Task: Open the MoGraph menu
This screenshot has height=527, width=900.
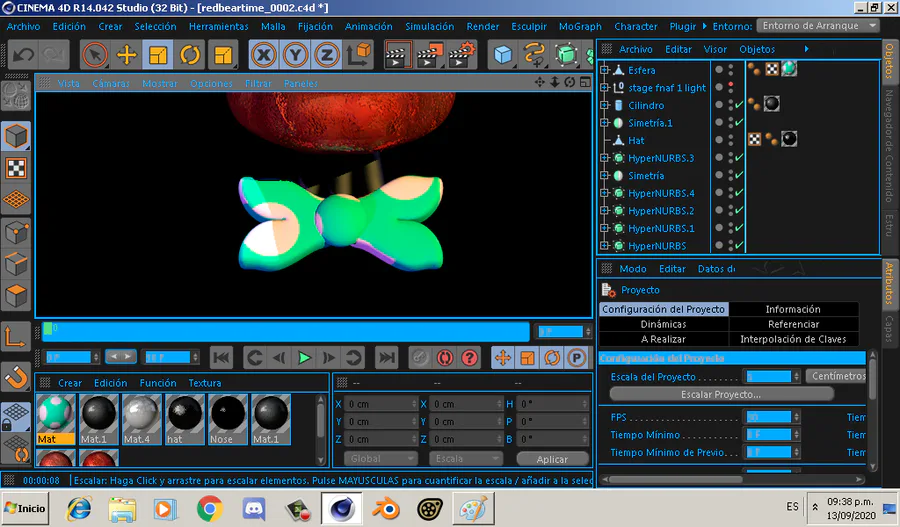Action: pos(580,26)
